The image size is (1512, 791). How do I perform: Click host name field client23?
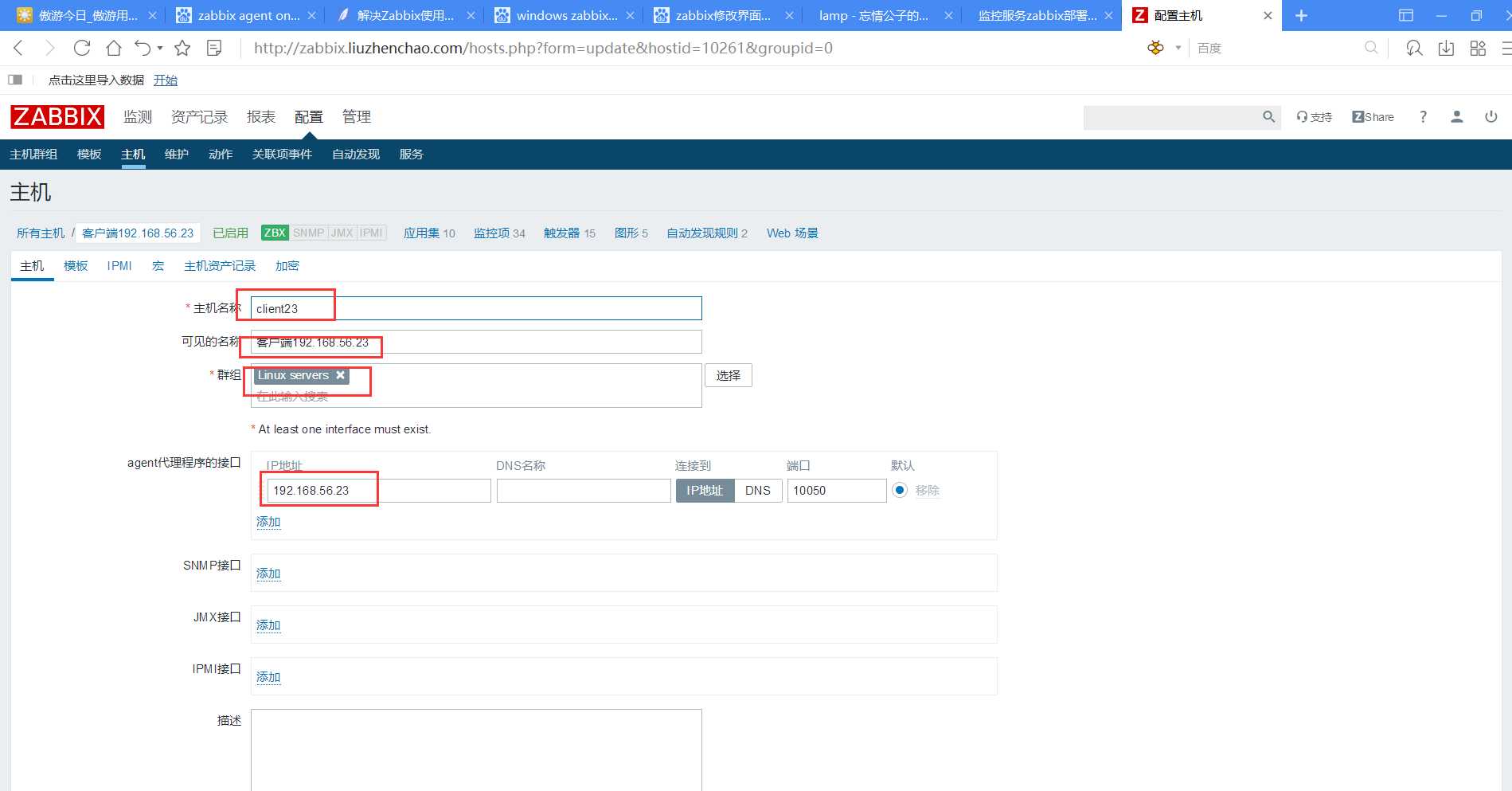476,308
